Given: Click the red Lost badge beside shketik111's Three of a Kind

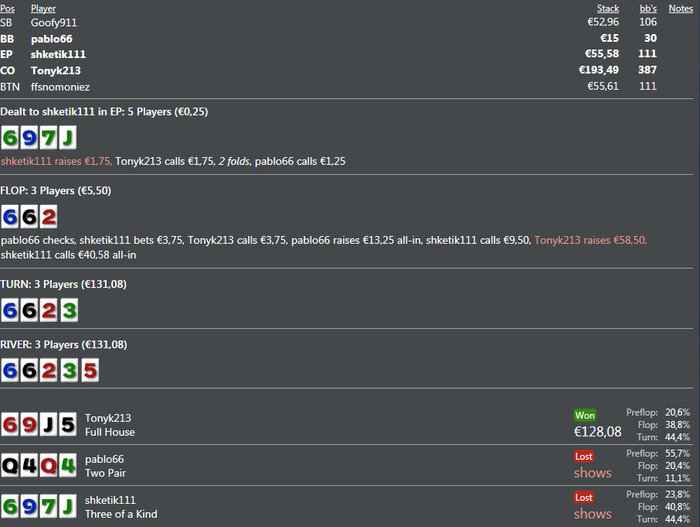Looking at the screenshot, I should coord(584,497).
